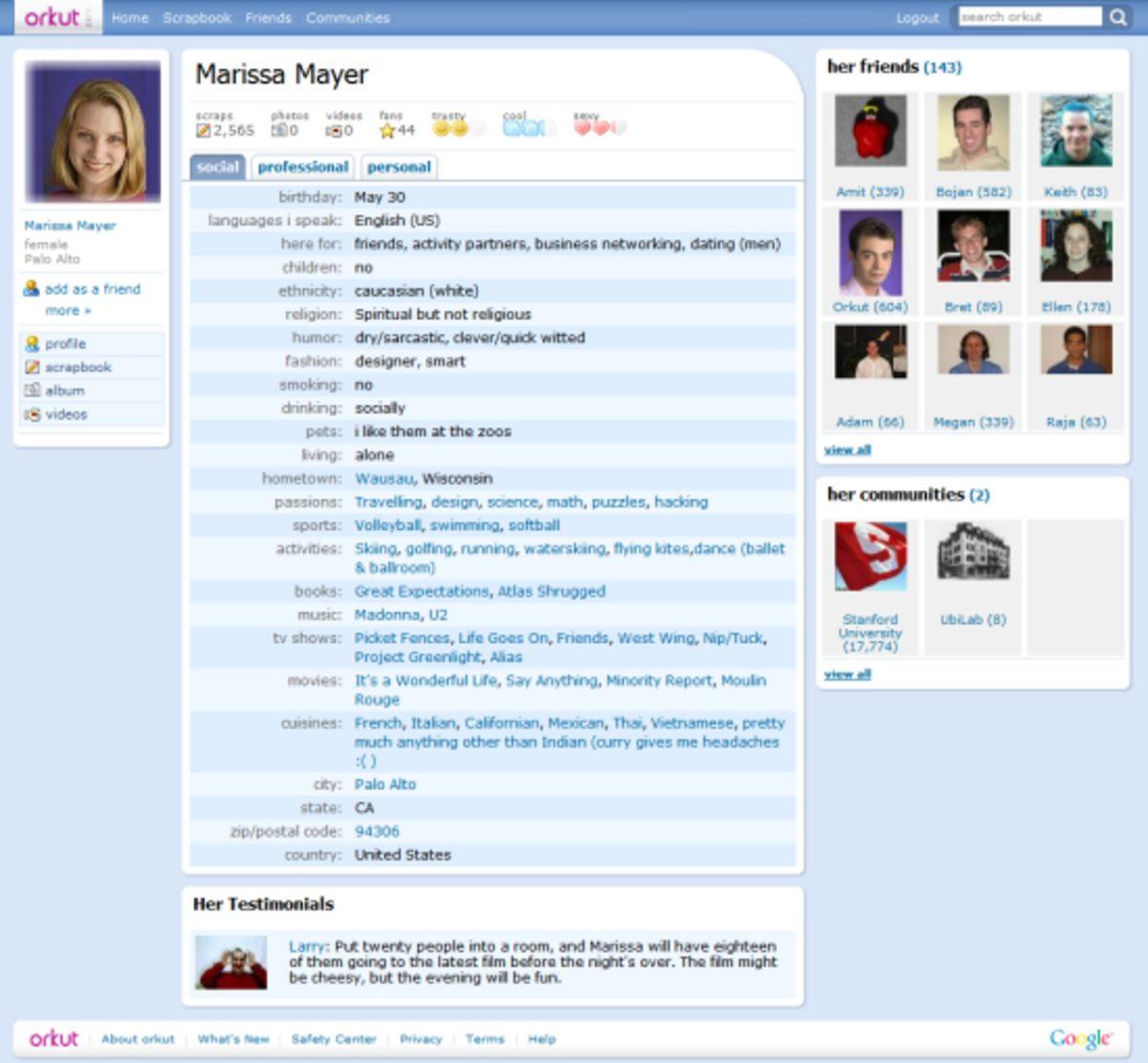1148x1063 pixels.
Task: Click the Logout link
Action: tap(916, 18)
